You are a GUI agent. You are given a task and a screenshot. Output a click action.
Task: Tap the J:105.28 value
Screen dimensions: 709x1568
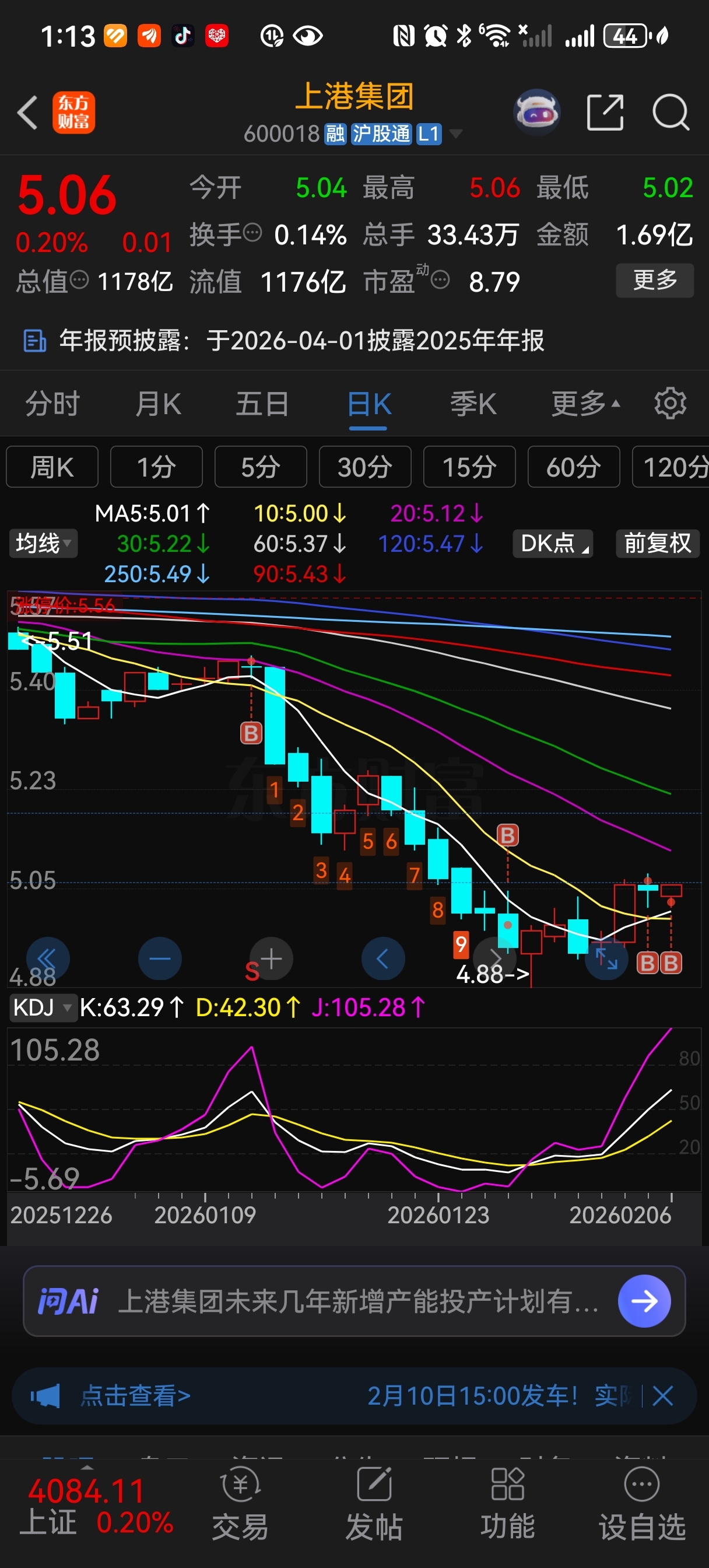tap(369, 1007)
